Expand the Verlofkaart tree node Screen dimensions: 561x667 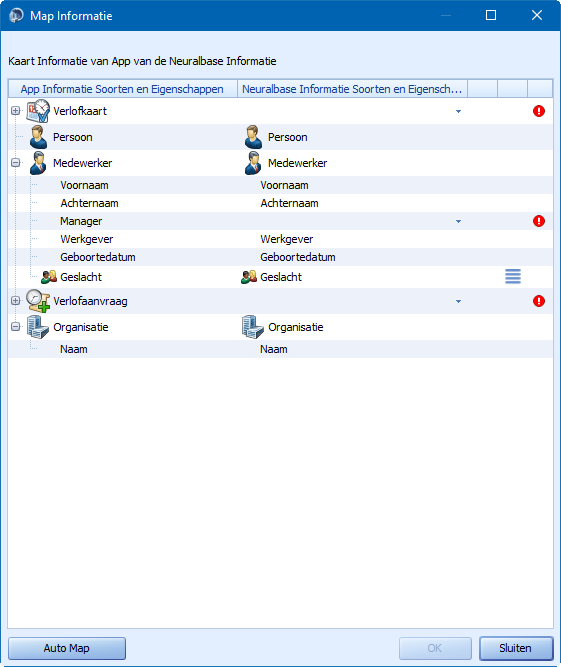(15, 111)
